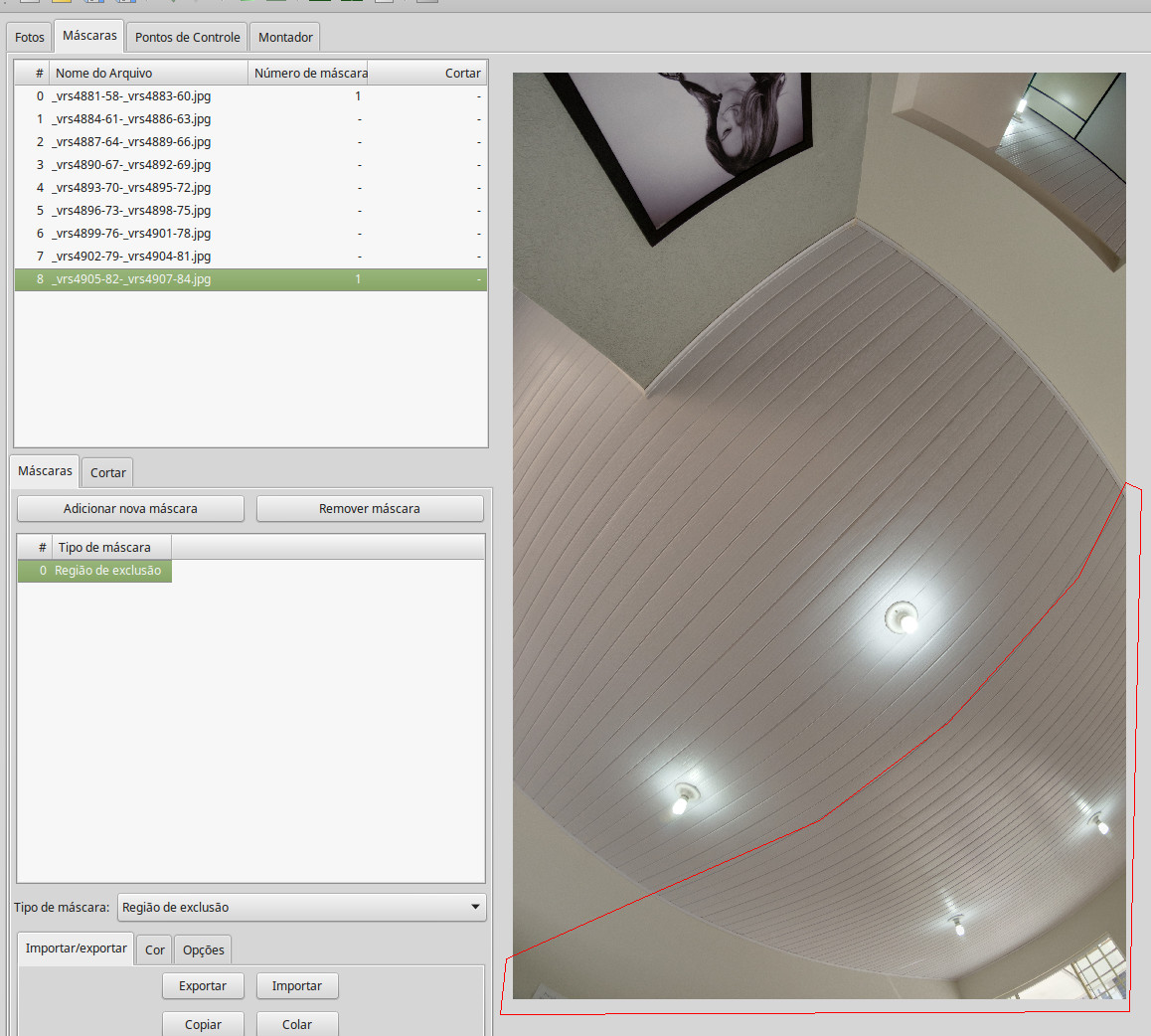Viewport: 1151px width, 1036px height.
Task: Sort by Número de máscara column header
Action: [309, 73]
